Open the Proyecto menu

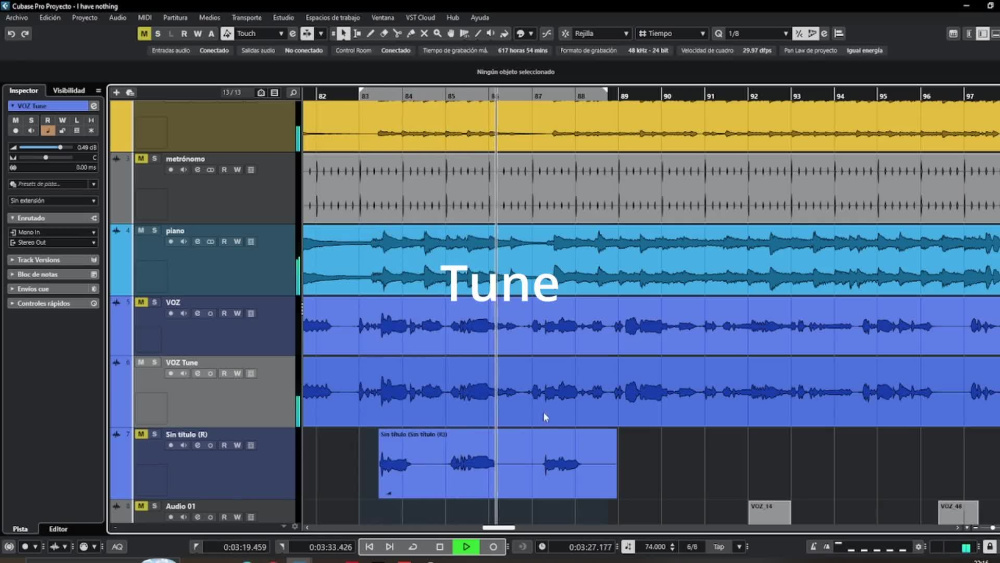[x=85, y=18]
